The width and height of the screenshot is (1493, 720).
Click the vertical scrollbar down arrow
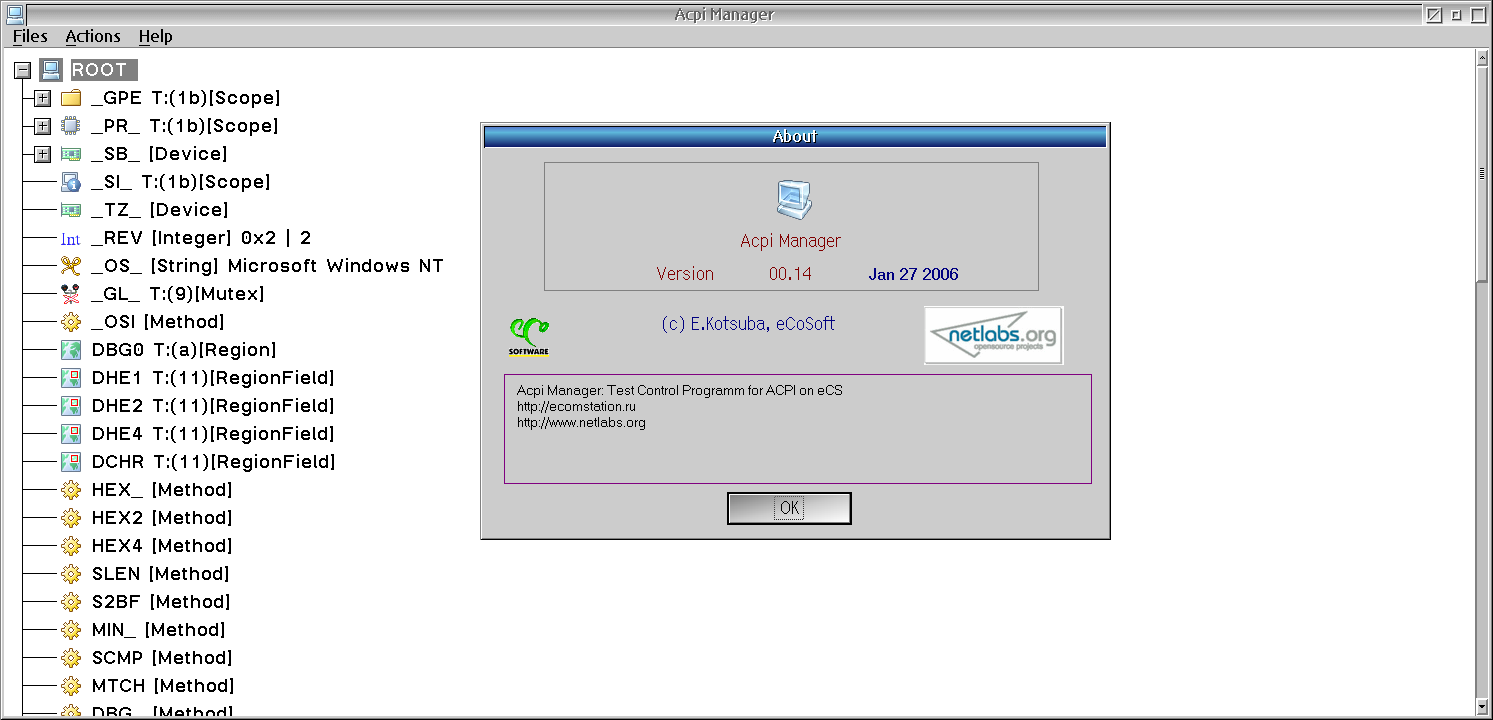1482,708
